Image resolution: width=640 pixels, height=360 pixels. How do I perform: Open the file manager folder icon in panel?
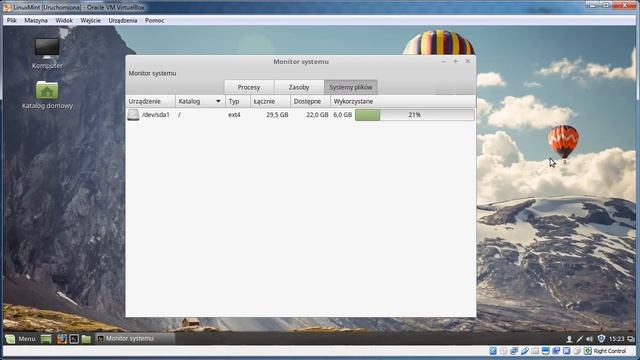(86, 339)
